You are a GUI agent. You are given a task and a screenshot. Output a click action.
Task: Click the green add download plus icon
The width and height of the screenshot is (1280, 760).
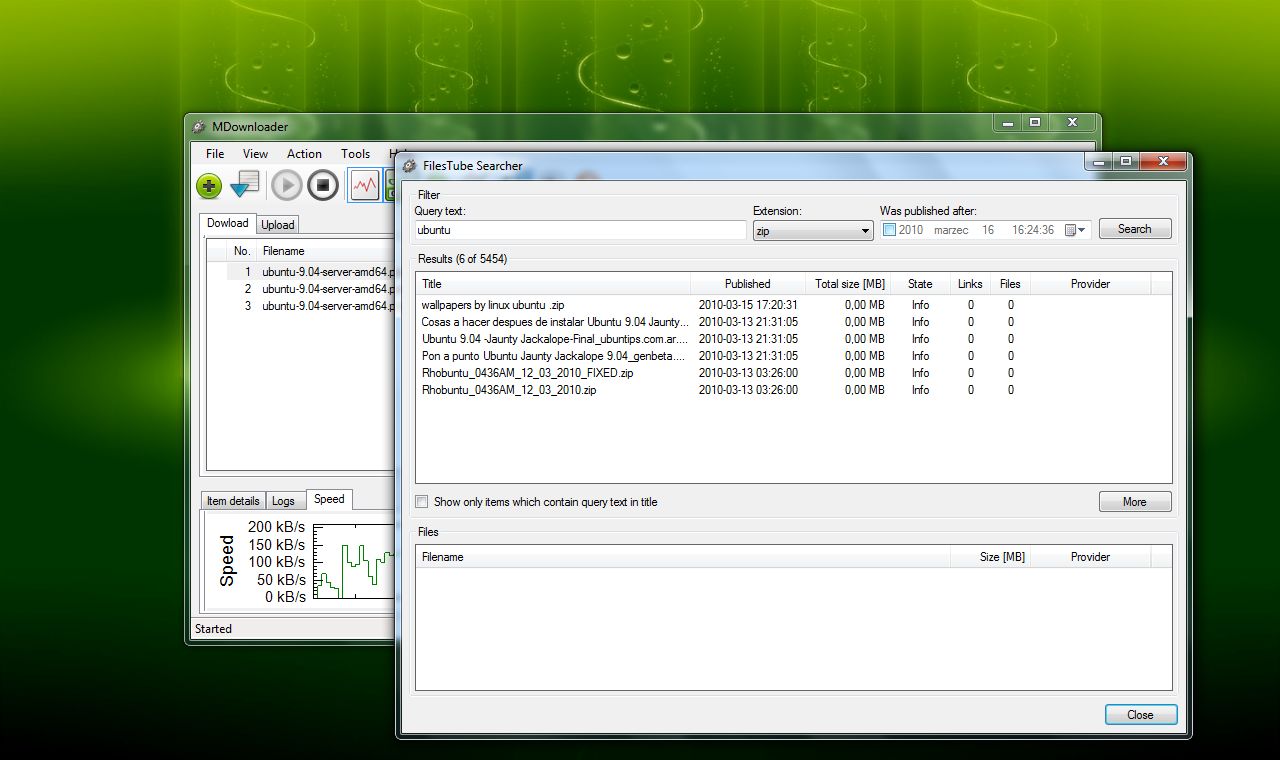point(208,186)
